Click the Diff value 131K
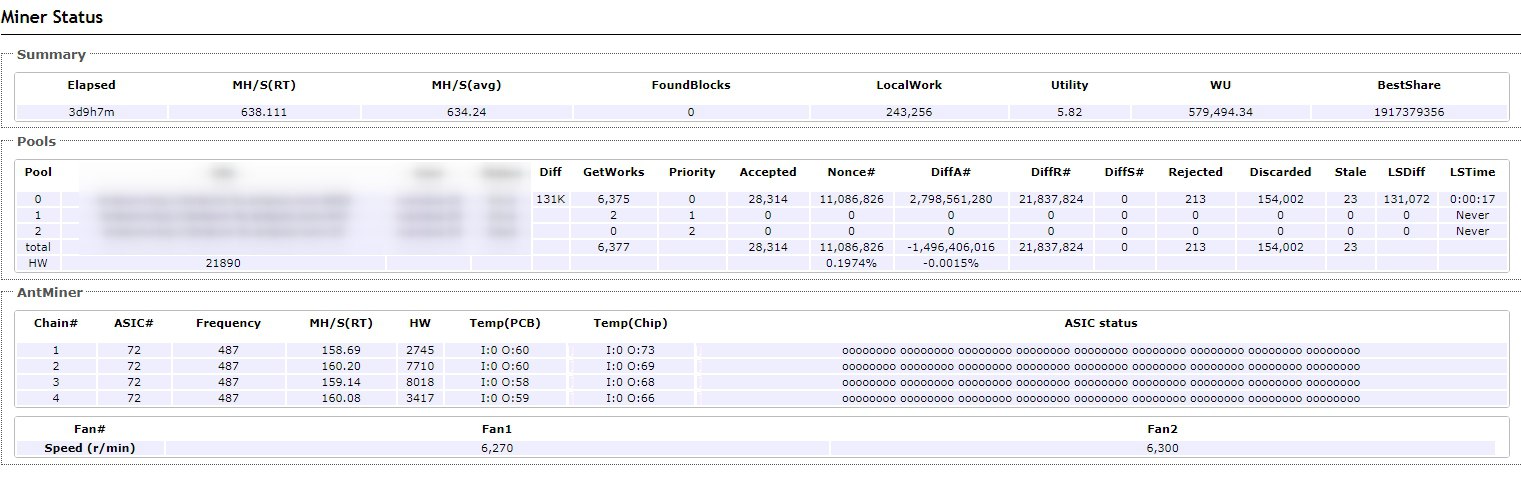1521x478 pixels. 551,199
